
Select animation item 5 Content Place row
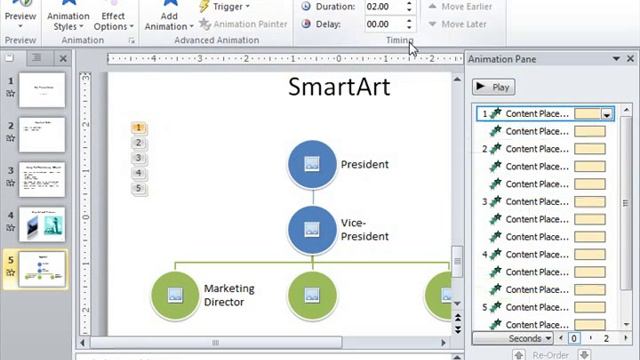click(545, 307)
